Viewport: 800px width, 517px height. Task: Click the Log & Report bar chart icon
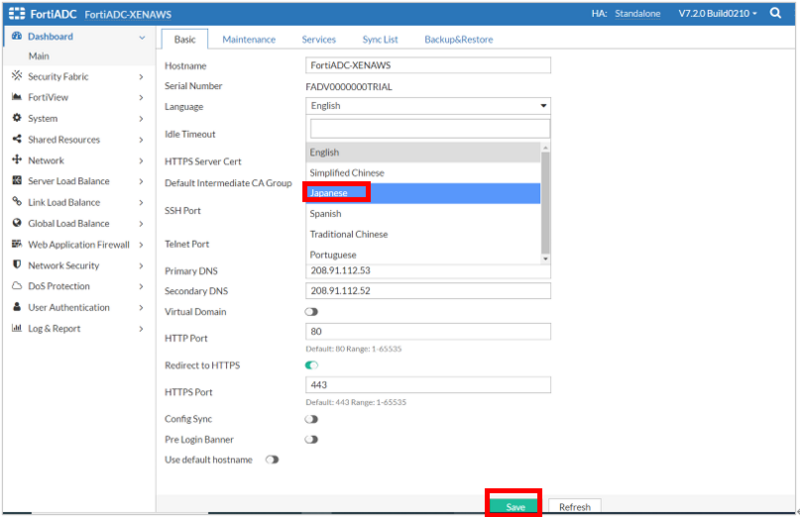click(17, 328)
